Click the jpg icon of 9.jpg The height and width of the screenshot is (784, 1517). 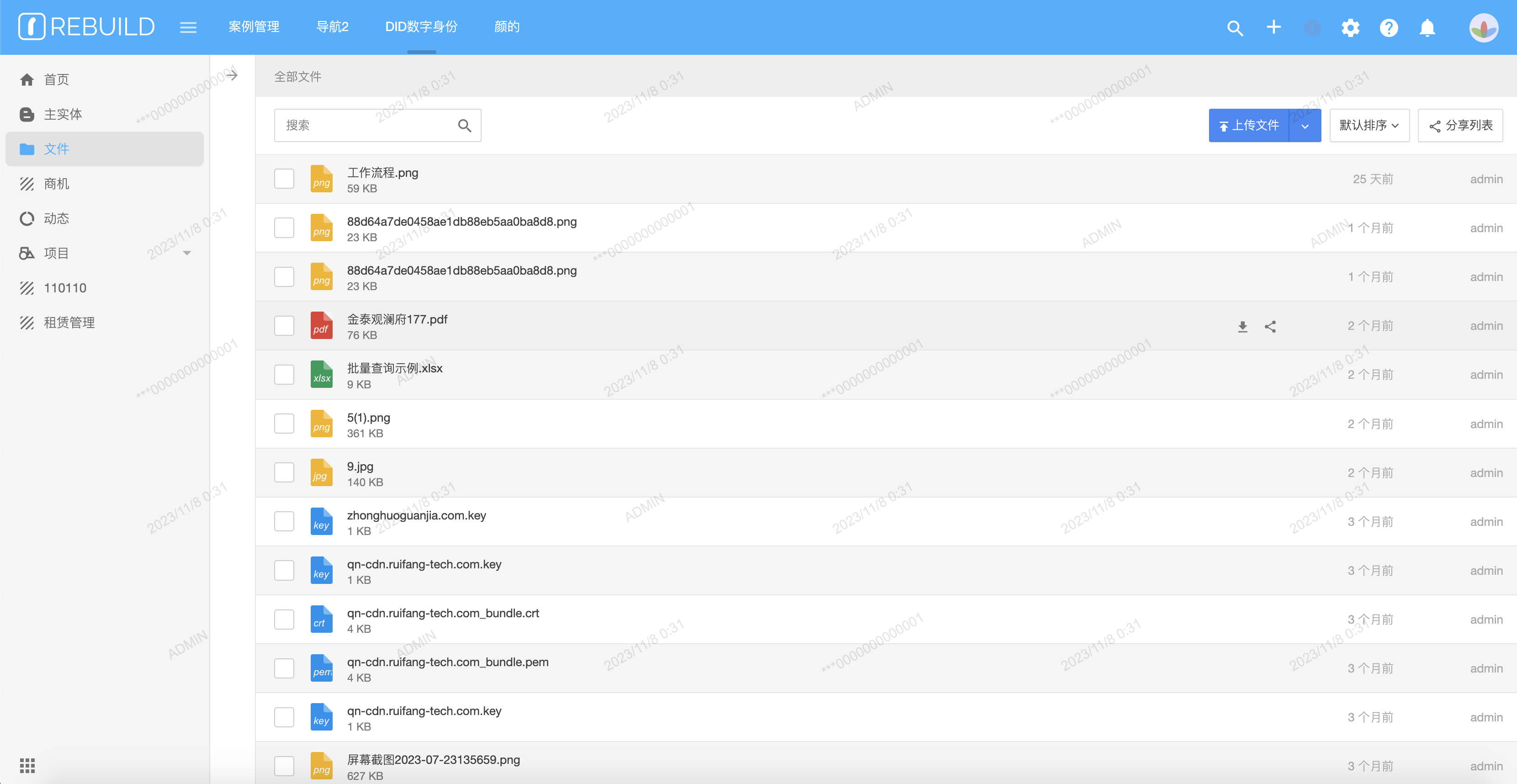pos(322,472)
